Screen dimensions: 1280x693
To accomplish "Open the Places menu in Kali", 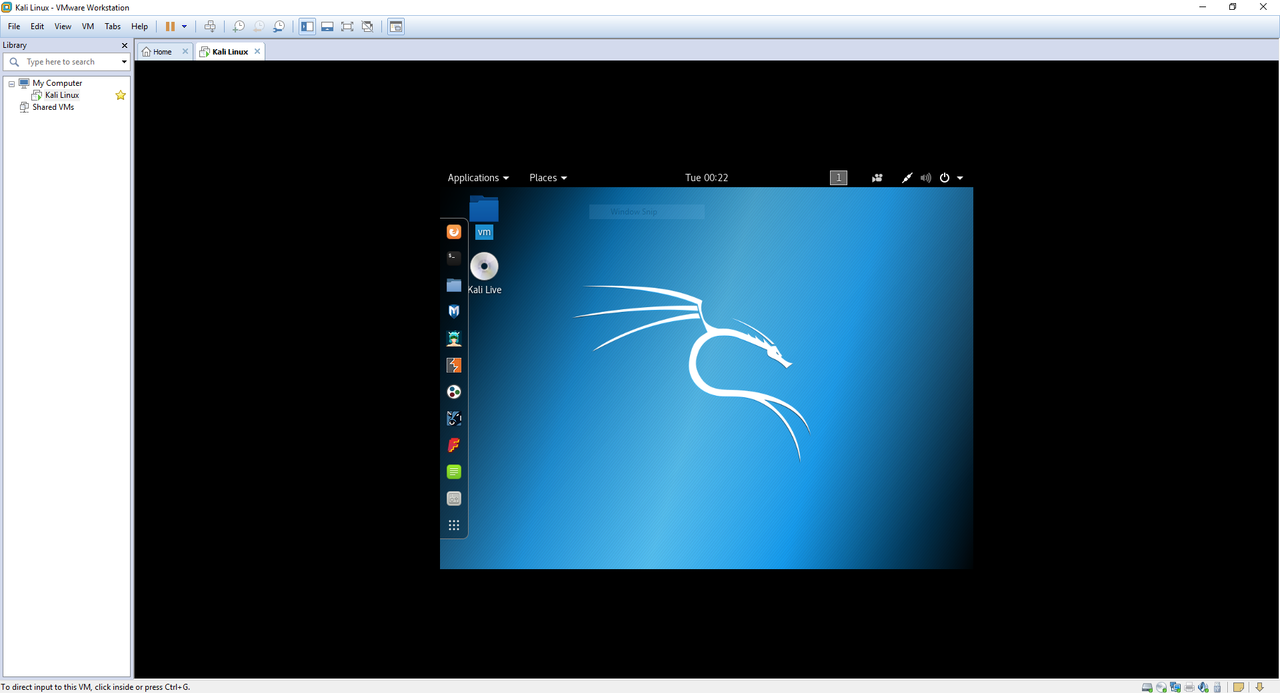I will click(548, 178).
